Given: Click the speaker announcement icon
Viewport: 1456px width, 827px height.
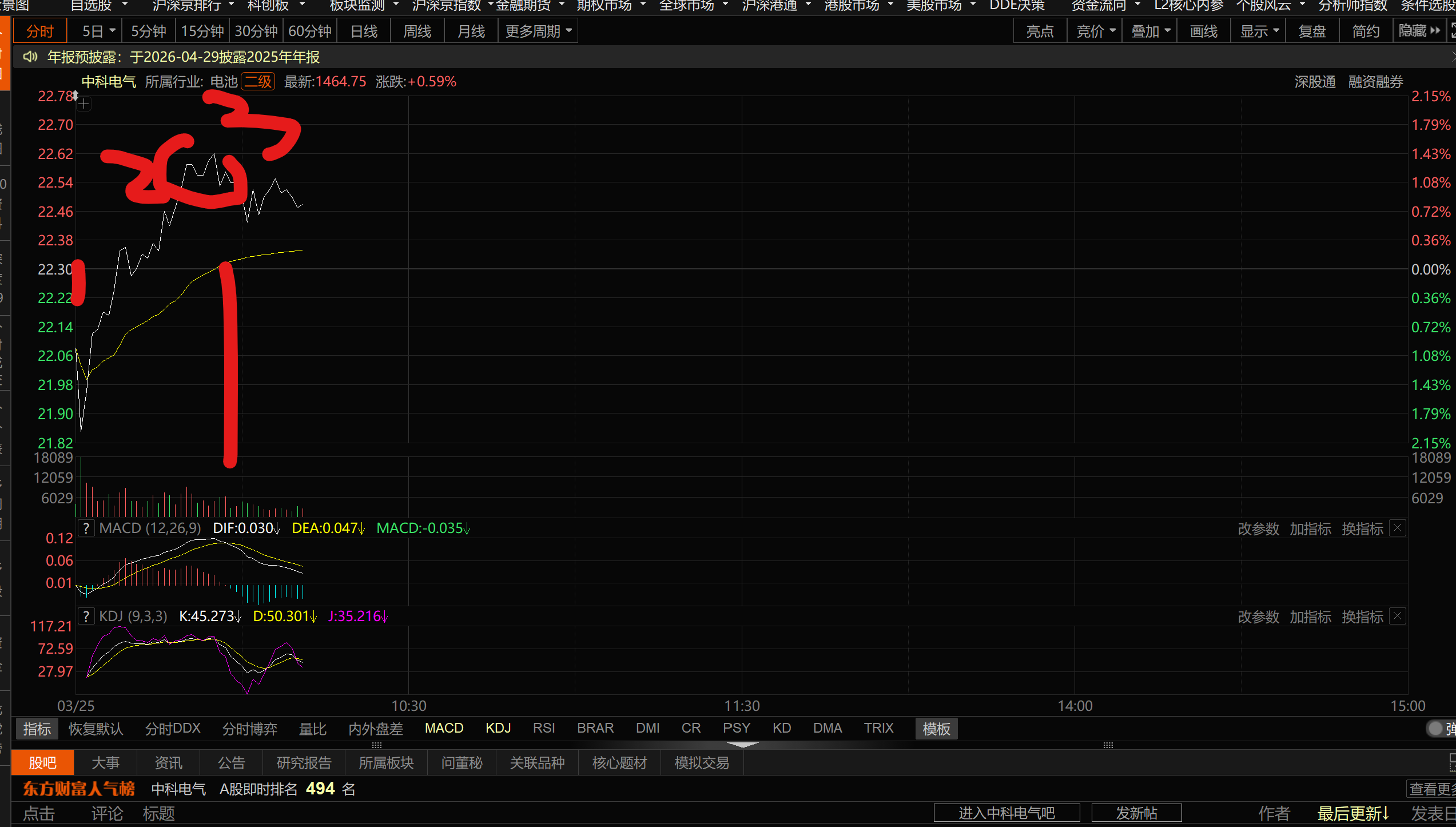Looking at the screenshot, I should [30, 57].
